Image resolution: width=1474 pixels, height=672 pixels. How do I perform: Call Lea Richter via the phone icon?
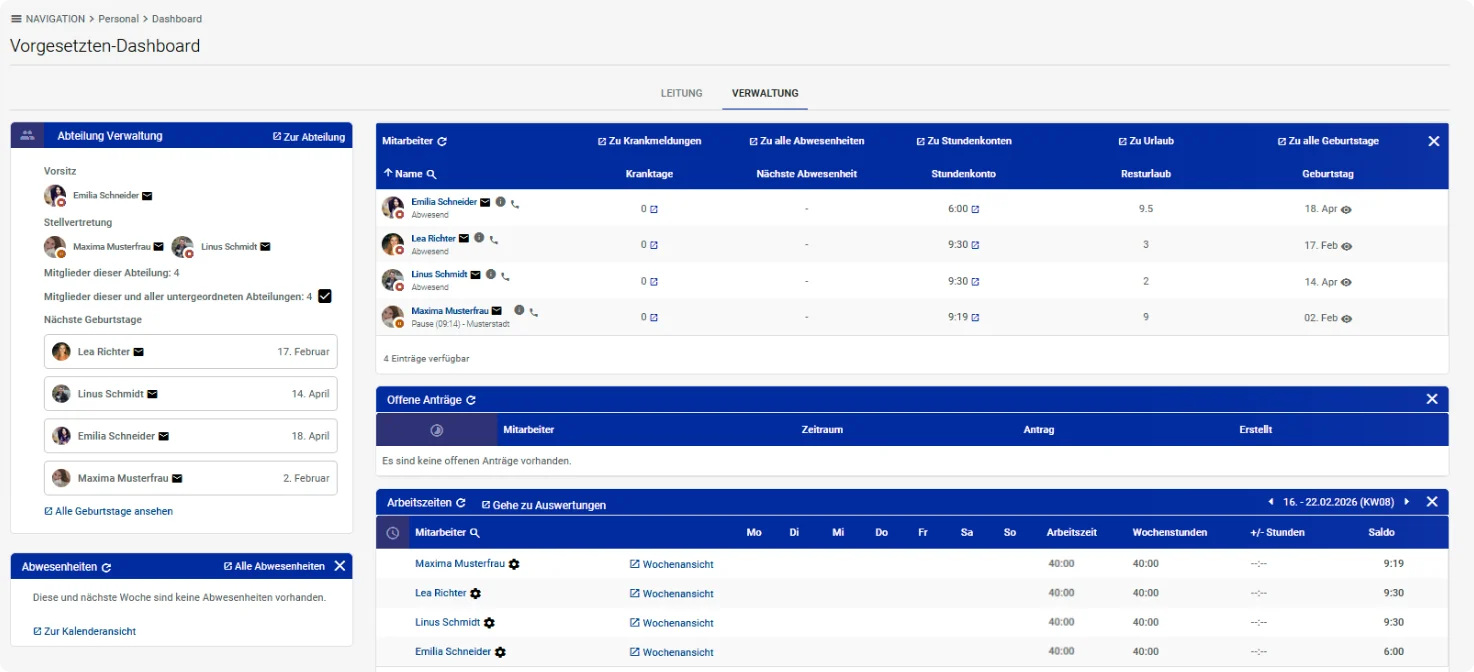pyautogui.click(x=494, y=239)
